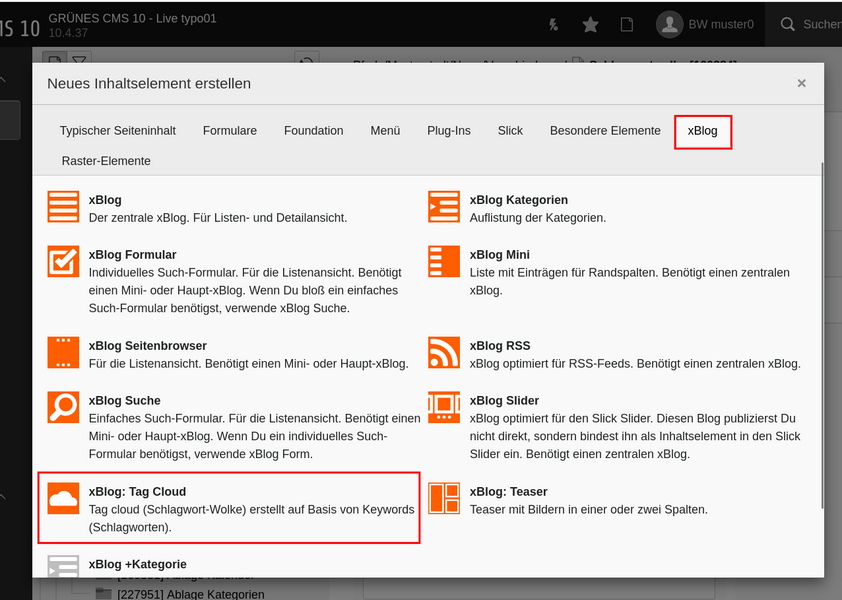Choose the xBlog: Tag Cloud title

click(137, 492)
